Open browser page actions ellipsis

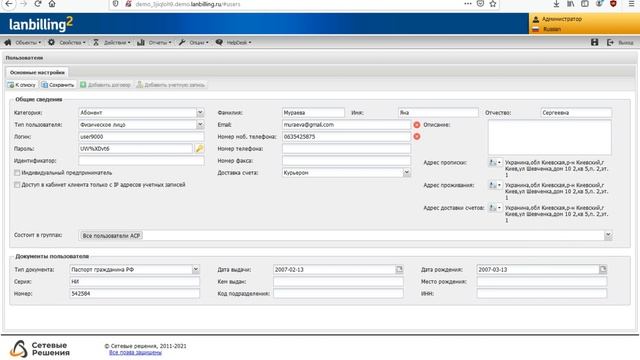point(468,4)
